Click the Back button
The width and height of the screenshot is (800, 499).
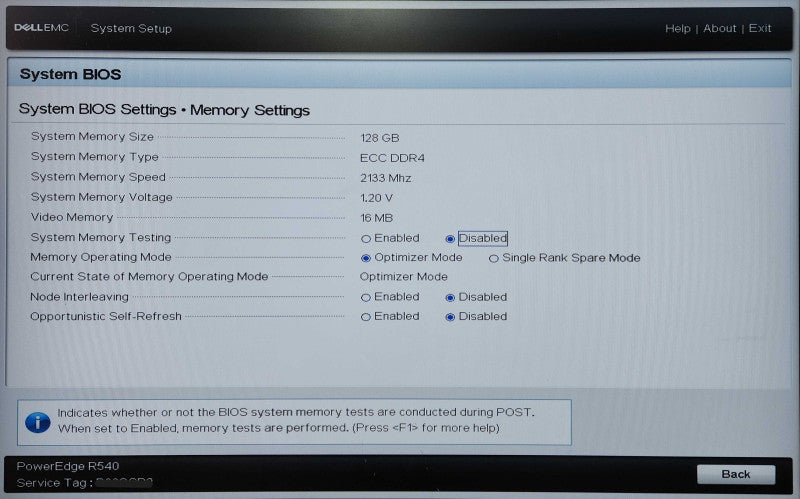736,475
